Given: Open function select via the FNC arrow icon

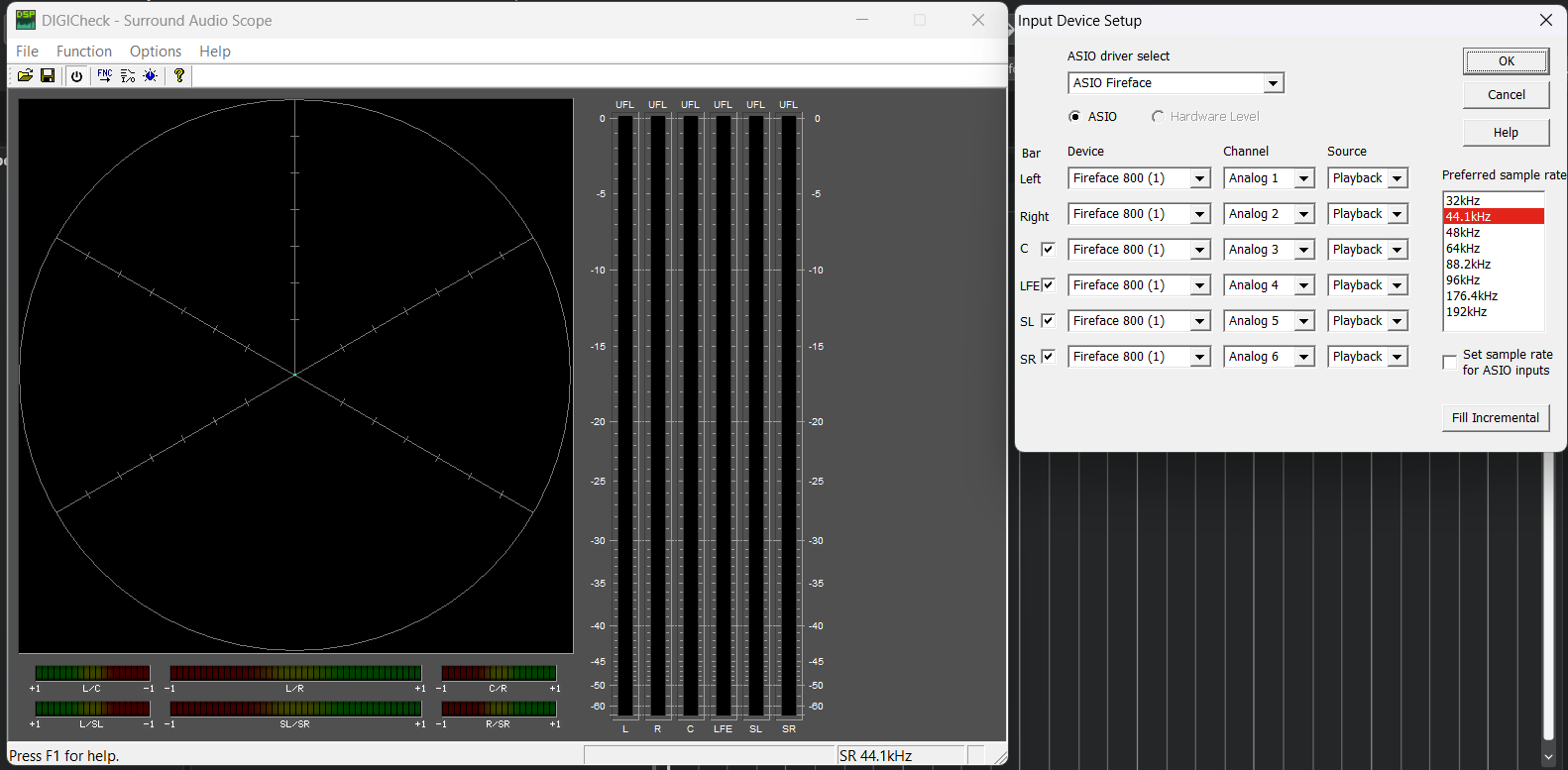Looking at the screenshot, I should click(x=104, y=75).
